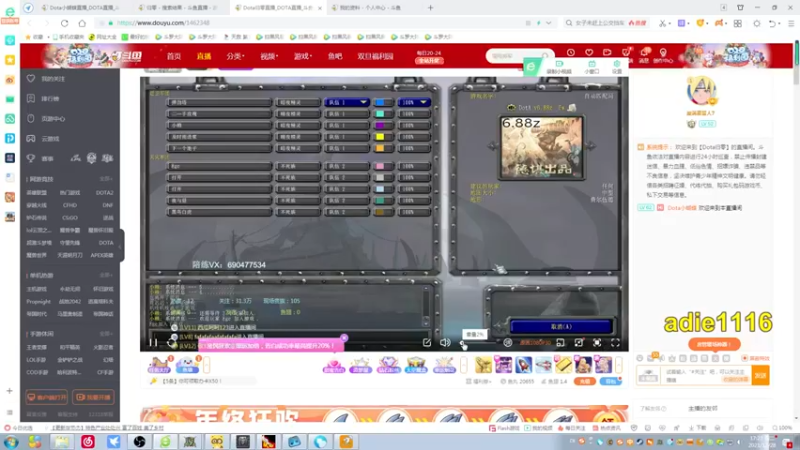Open 鱼吧 in the Douyu navigation
This screenshot has height=450, width=800.
pyautogui.click(x=335, y=56)
